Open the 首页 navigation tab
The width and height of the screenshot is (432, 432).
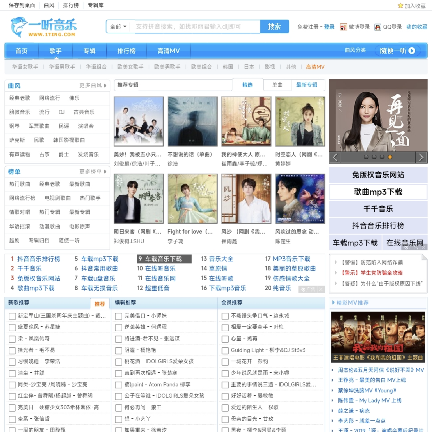click(21, 51)
